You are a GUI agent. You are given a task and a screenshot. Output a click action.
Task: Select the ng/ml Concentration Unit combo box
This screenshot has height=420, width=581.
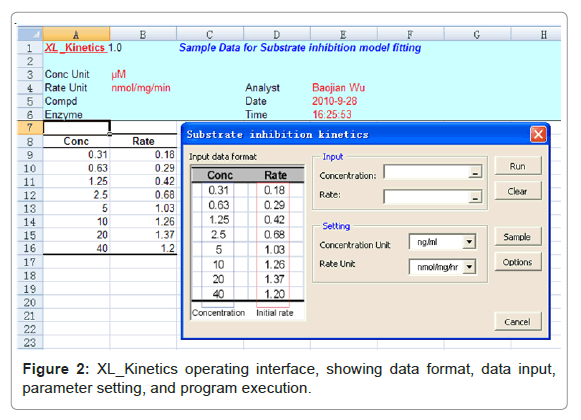[442, 242]
